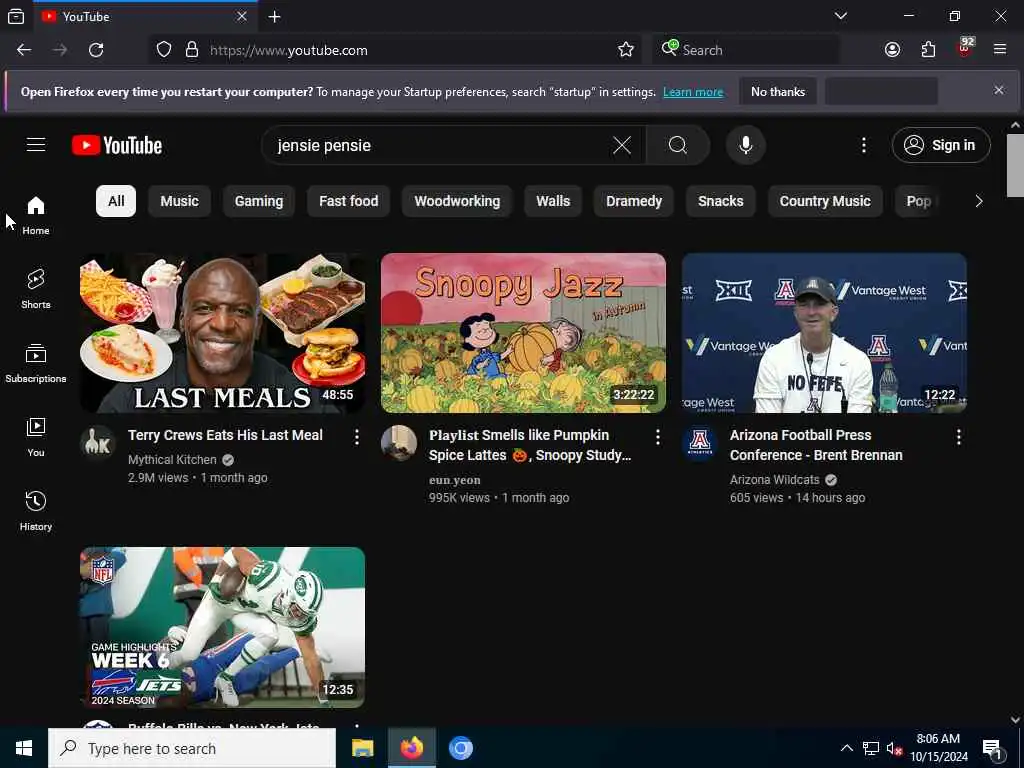
Task: Follow the Learn more link
Action: (x=693, y=92)
